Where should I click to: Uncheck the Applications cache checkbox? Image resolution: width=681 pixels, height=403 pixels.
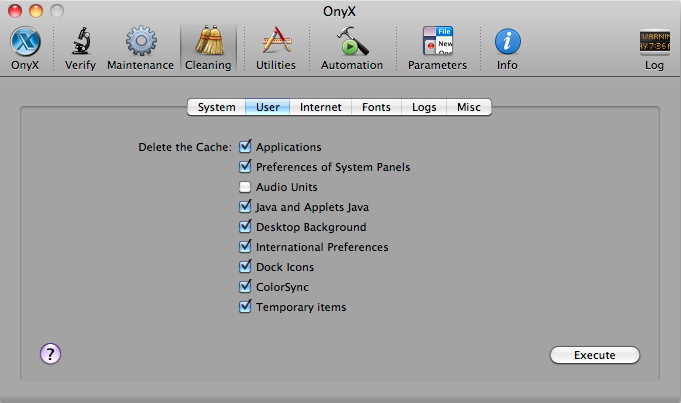245,146
